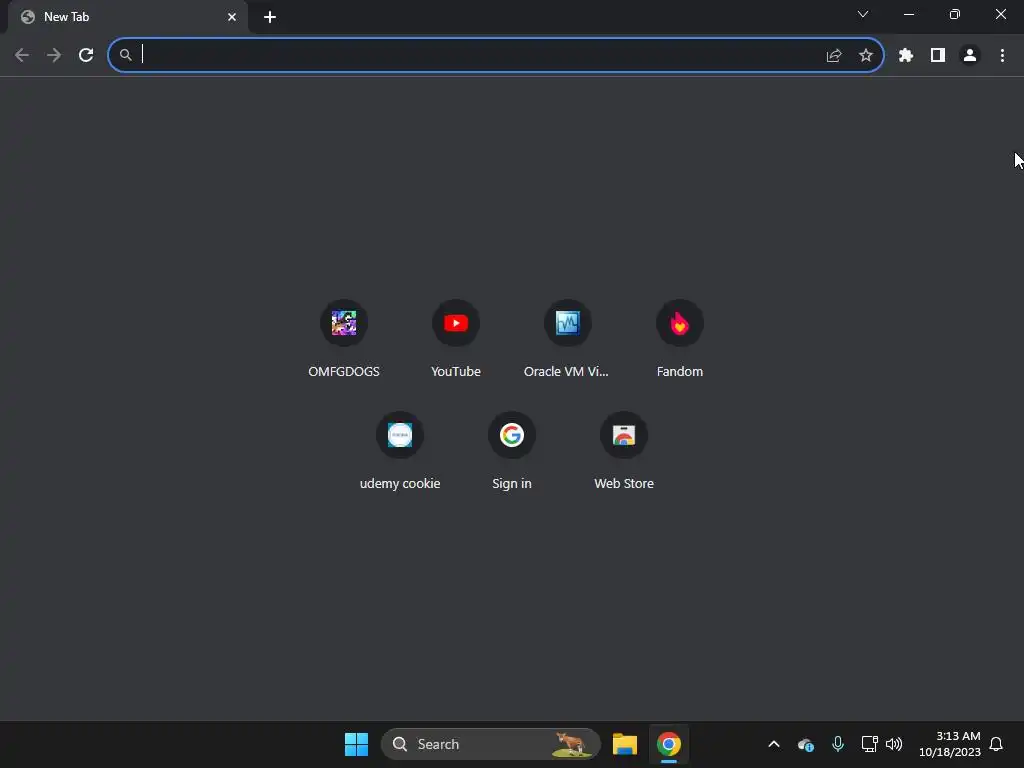The image size is (1024, 768).
Task: Restore down the Chrome window
Action: pos(955,14)
